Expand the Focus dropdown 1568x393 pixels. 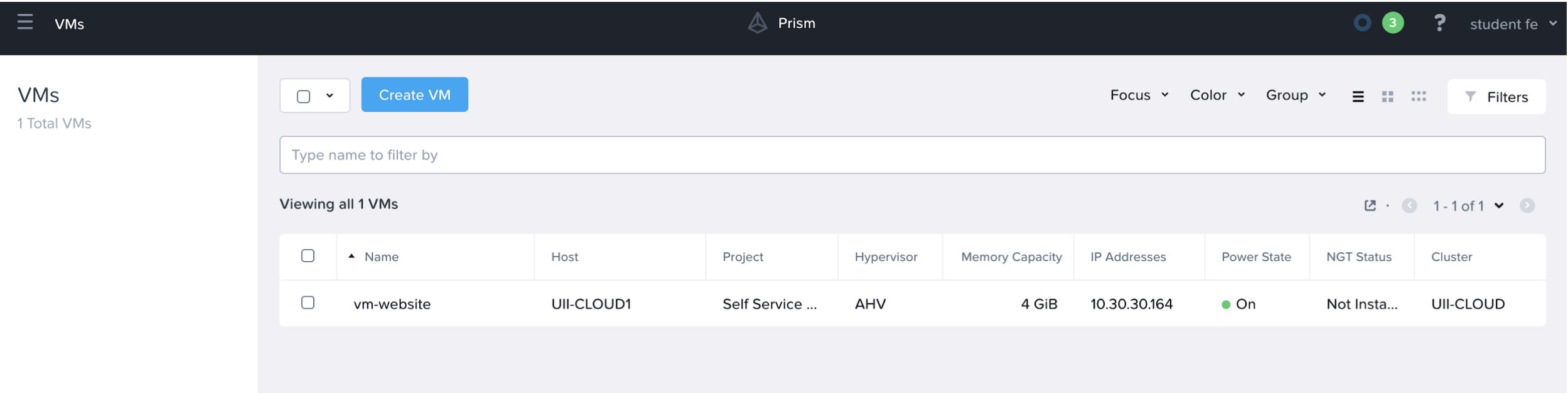[x=1139, y=95]
